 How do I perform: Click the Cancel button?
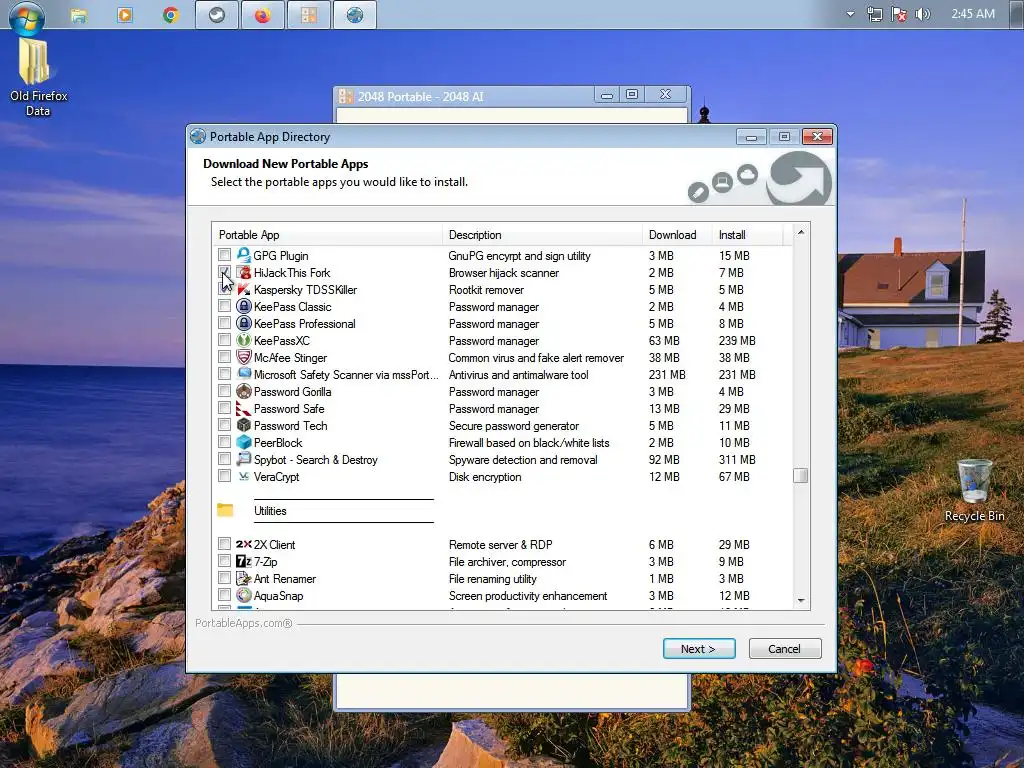tap(784, 648)
